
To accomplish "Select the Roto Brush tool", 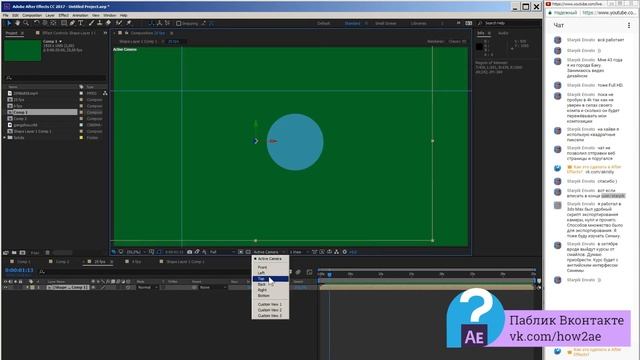I will point(119,23).
